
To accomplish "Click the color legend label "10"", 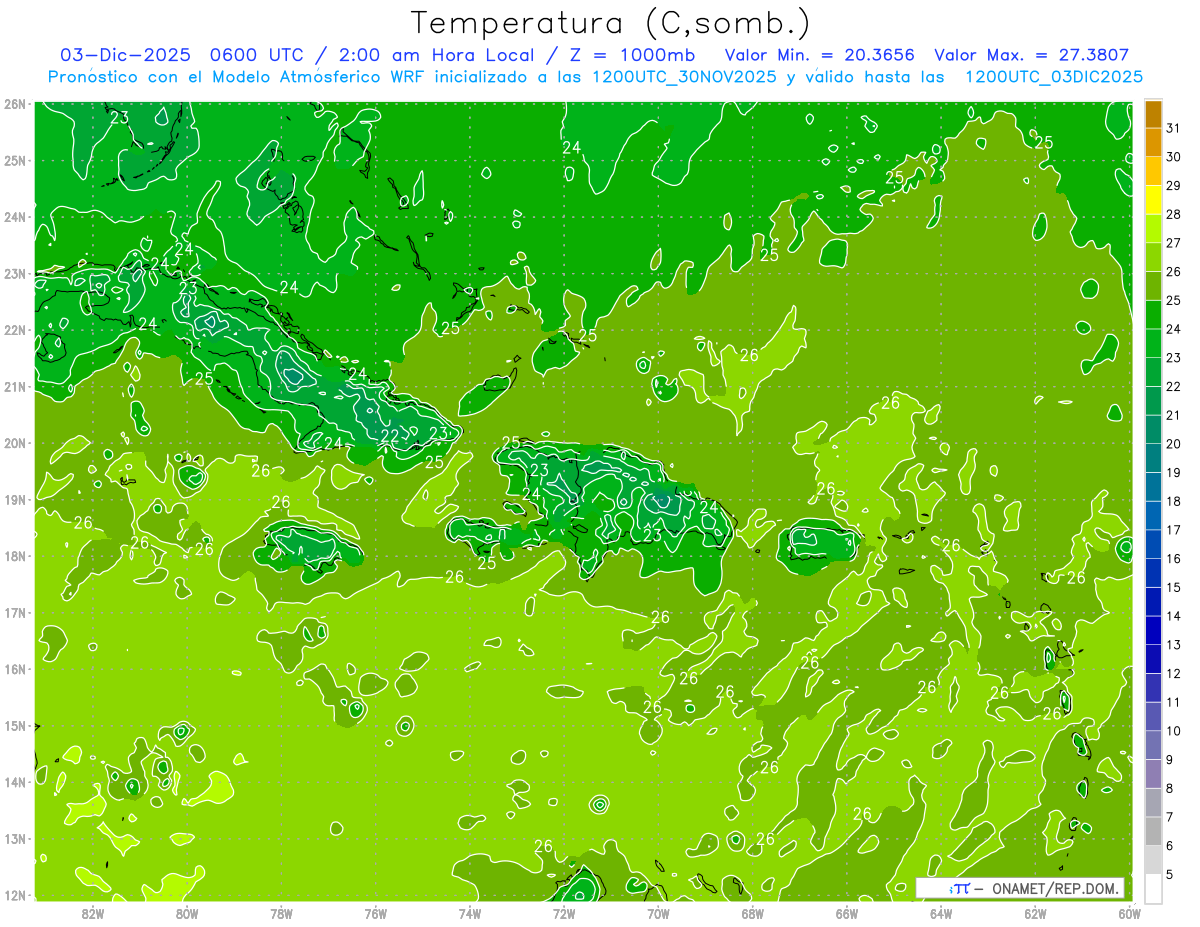I will tap(1173, 731).
